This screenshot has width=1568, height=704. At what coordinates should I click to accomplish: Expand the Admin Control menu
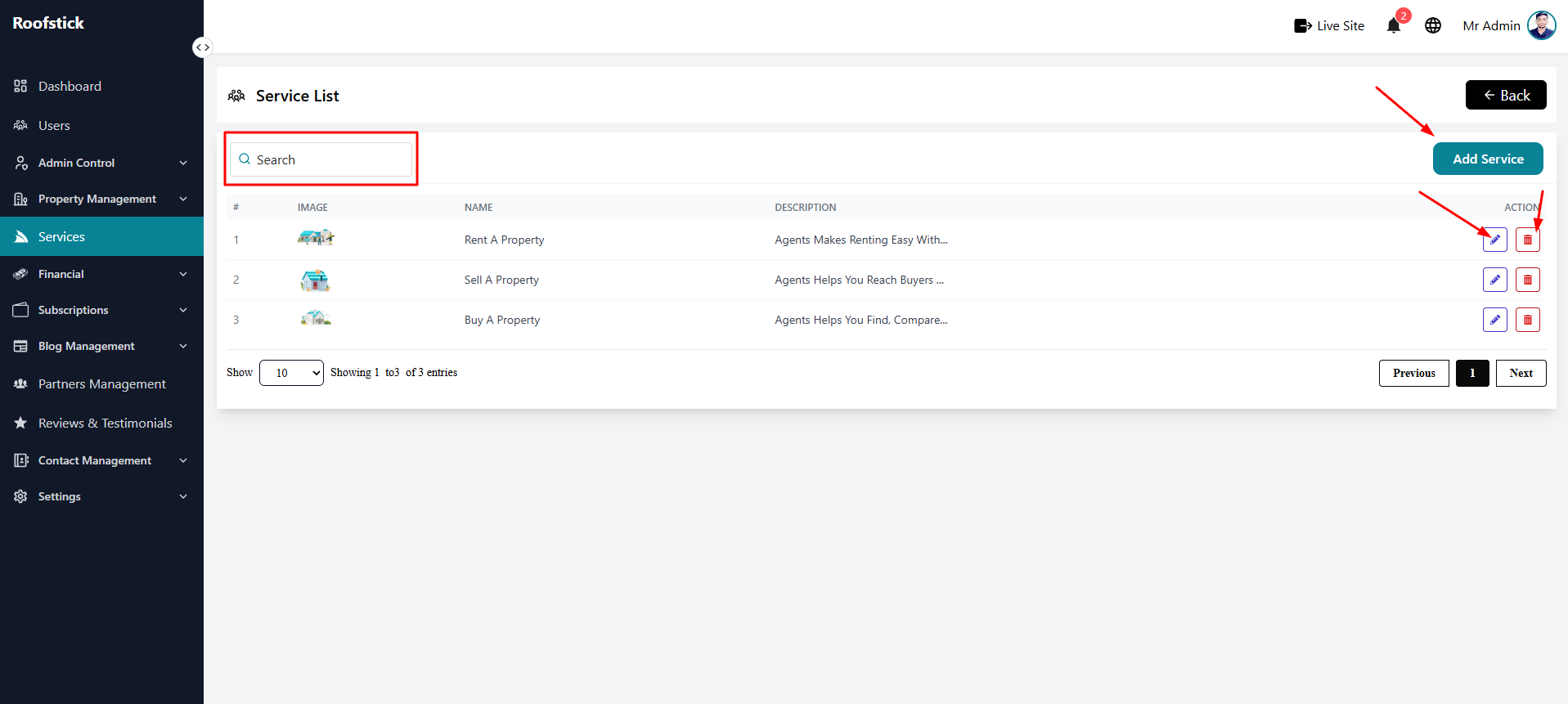click(101, 163)
